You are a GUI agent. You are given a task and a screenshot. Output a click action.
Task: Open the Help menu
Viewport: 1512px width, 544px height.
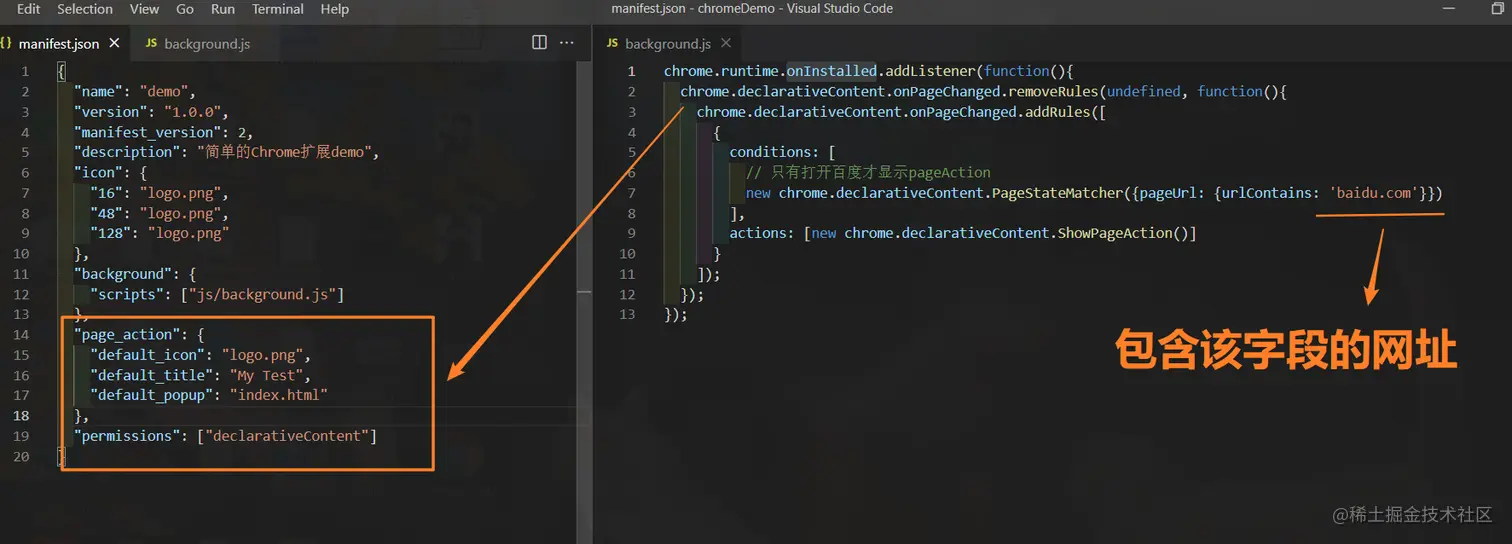point(335,9)
